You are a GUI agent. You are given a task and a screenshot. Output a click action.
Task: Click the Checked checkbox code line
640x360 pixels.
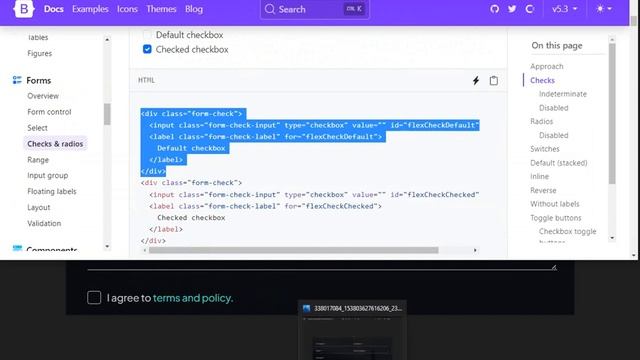191,218
